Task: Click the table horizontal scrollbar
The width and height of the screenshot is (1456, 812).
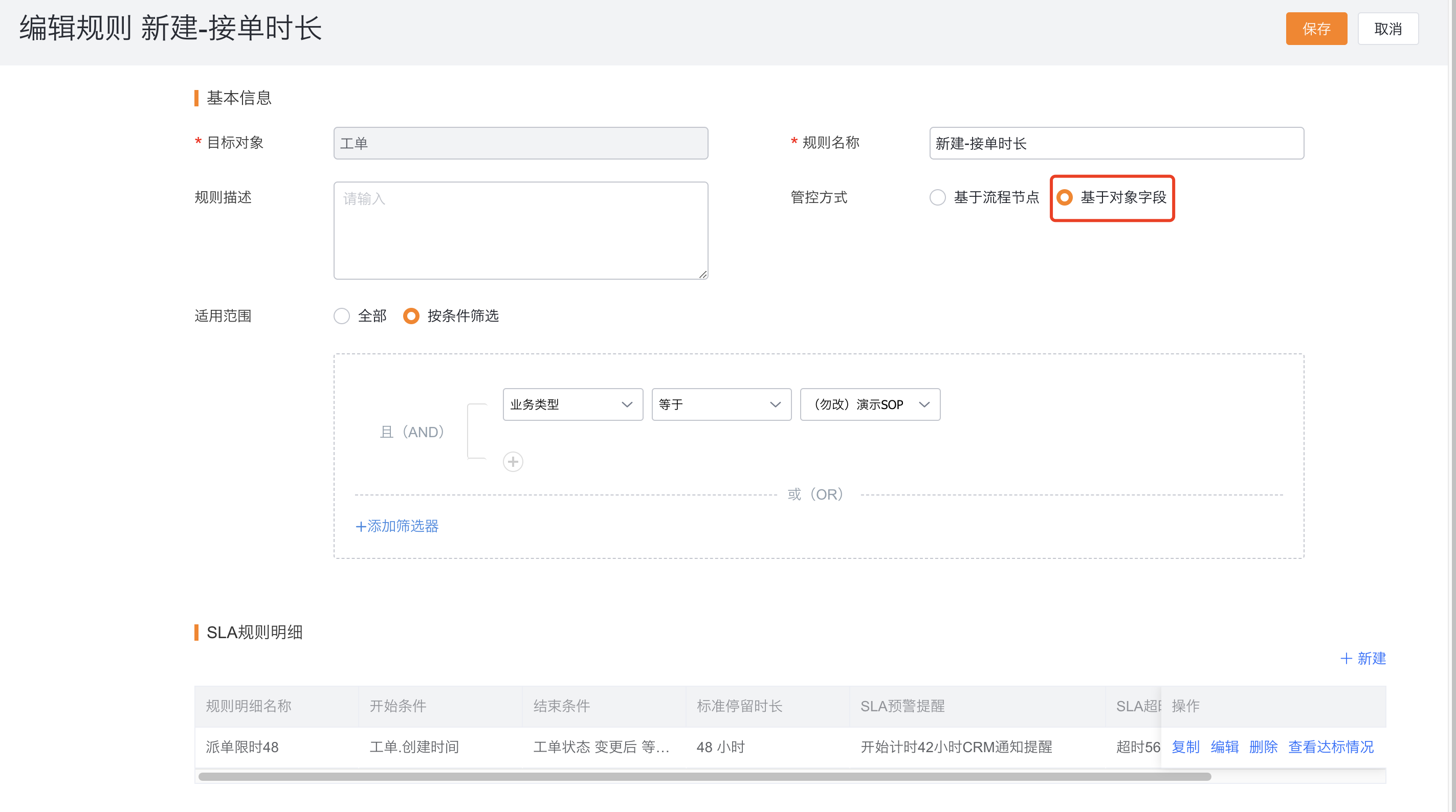Action: point(704,776)
